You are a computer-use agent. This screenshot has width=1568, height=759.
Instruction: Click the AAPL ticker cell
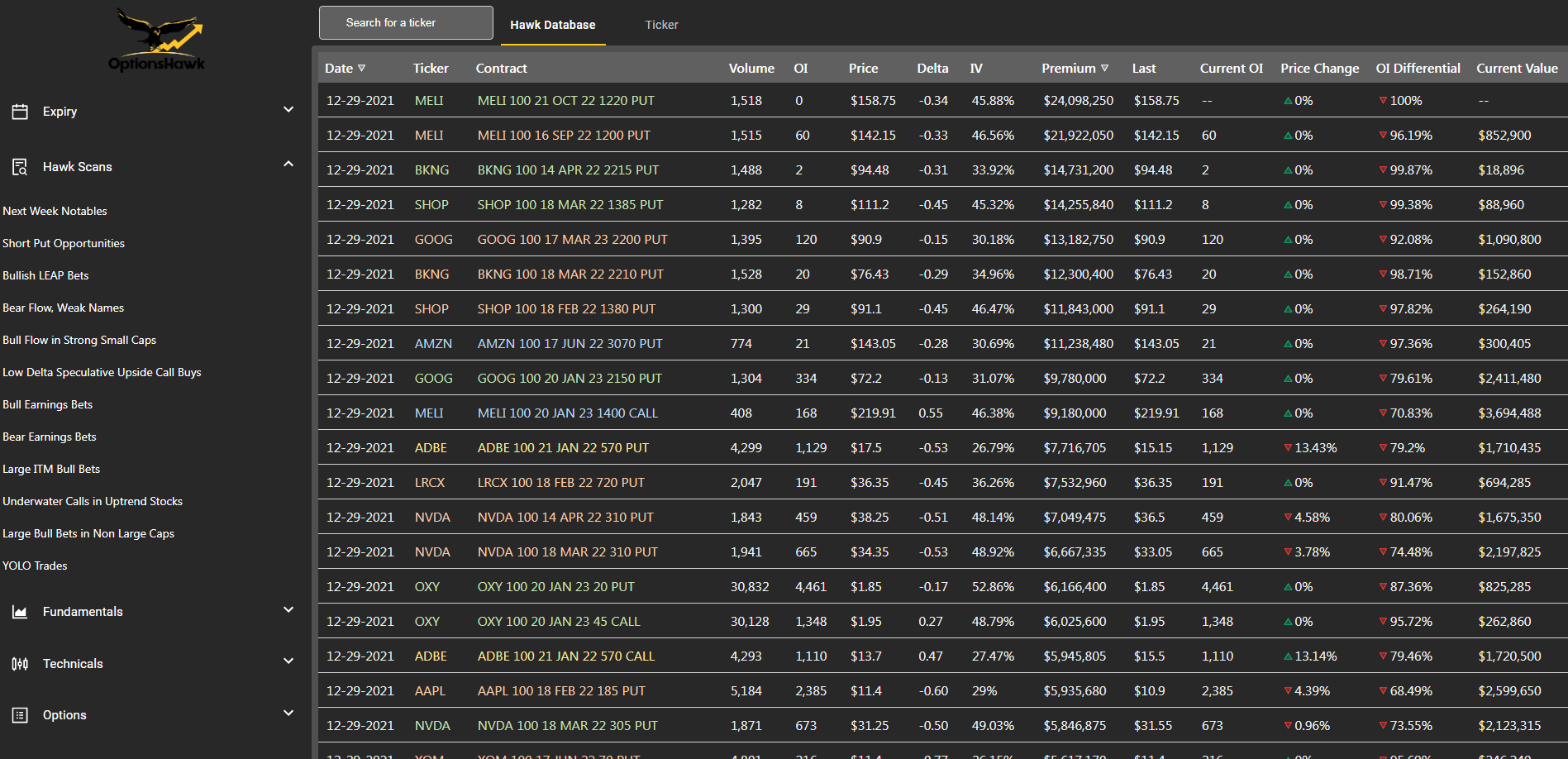(430, 691)
